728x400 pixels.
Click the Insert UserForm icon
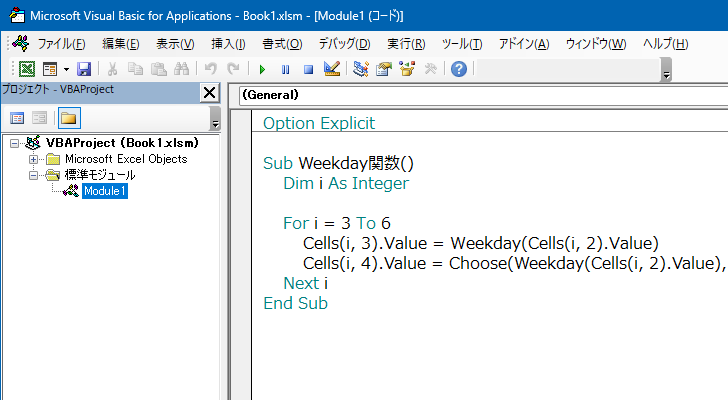pos(50,69)
